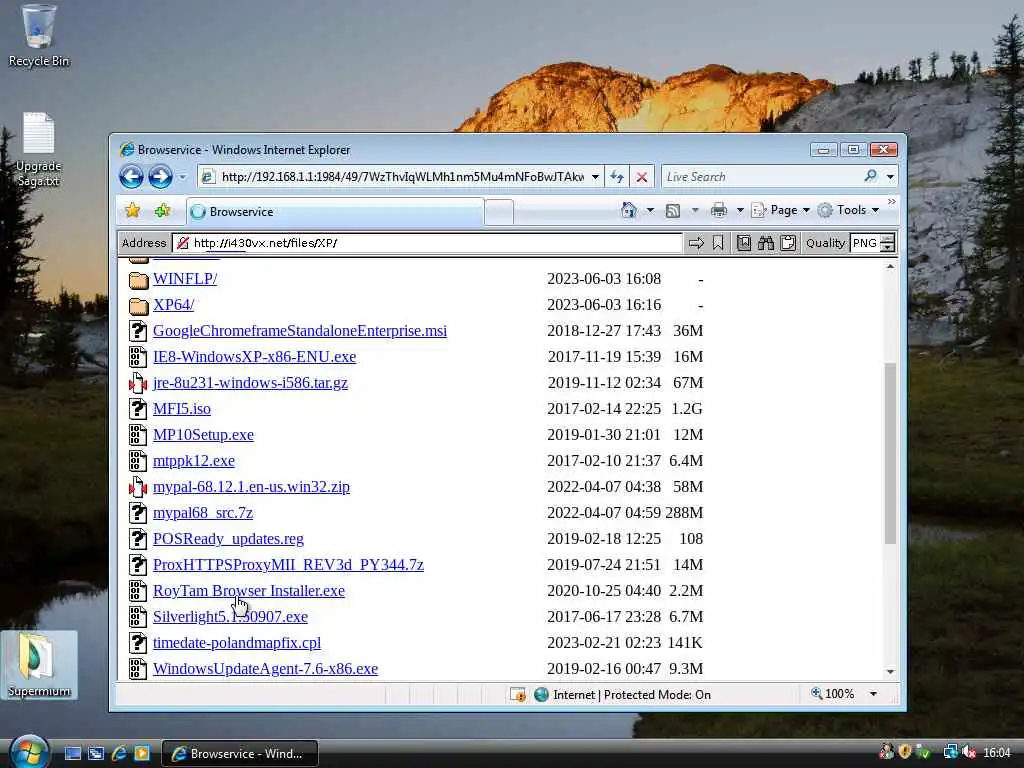
Task: Click the 100% zoom button
Action: tap(832, 694)
